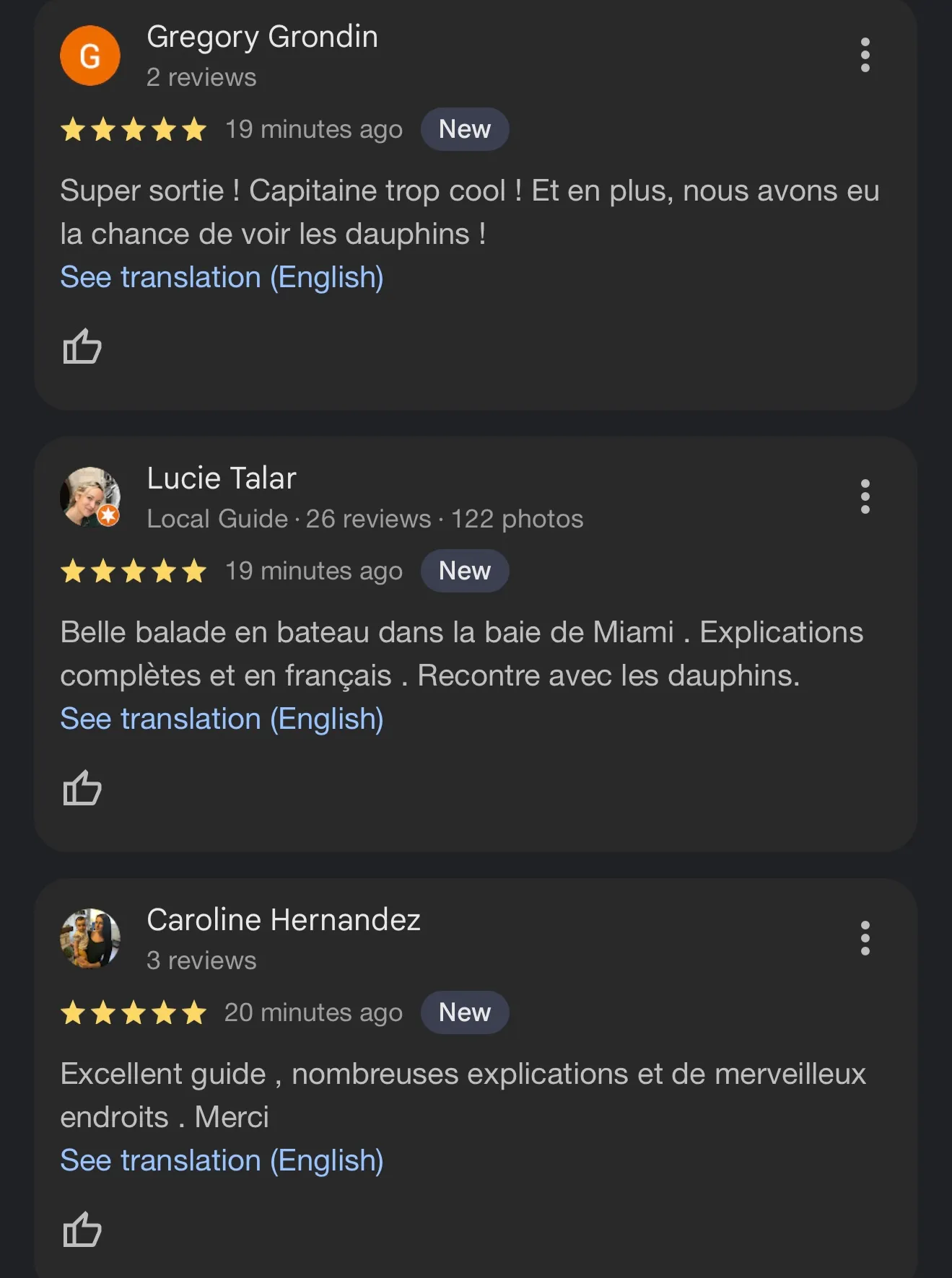Click the New badge on Caroline's review
Screen dimensions: 952x1278
click(x=465, y=1013)
